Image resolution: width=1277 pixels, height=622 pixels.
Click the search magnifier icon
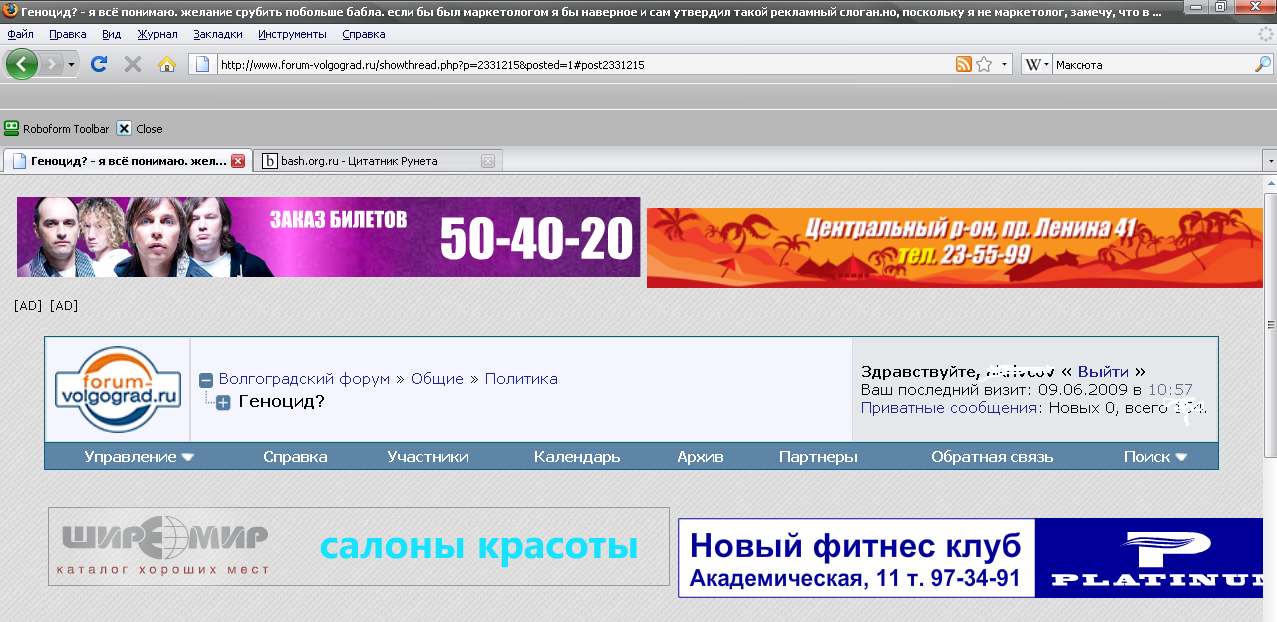(1262, 64)
